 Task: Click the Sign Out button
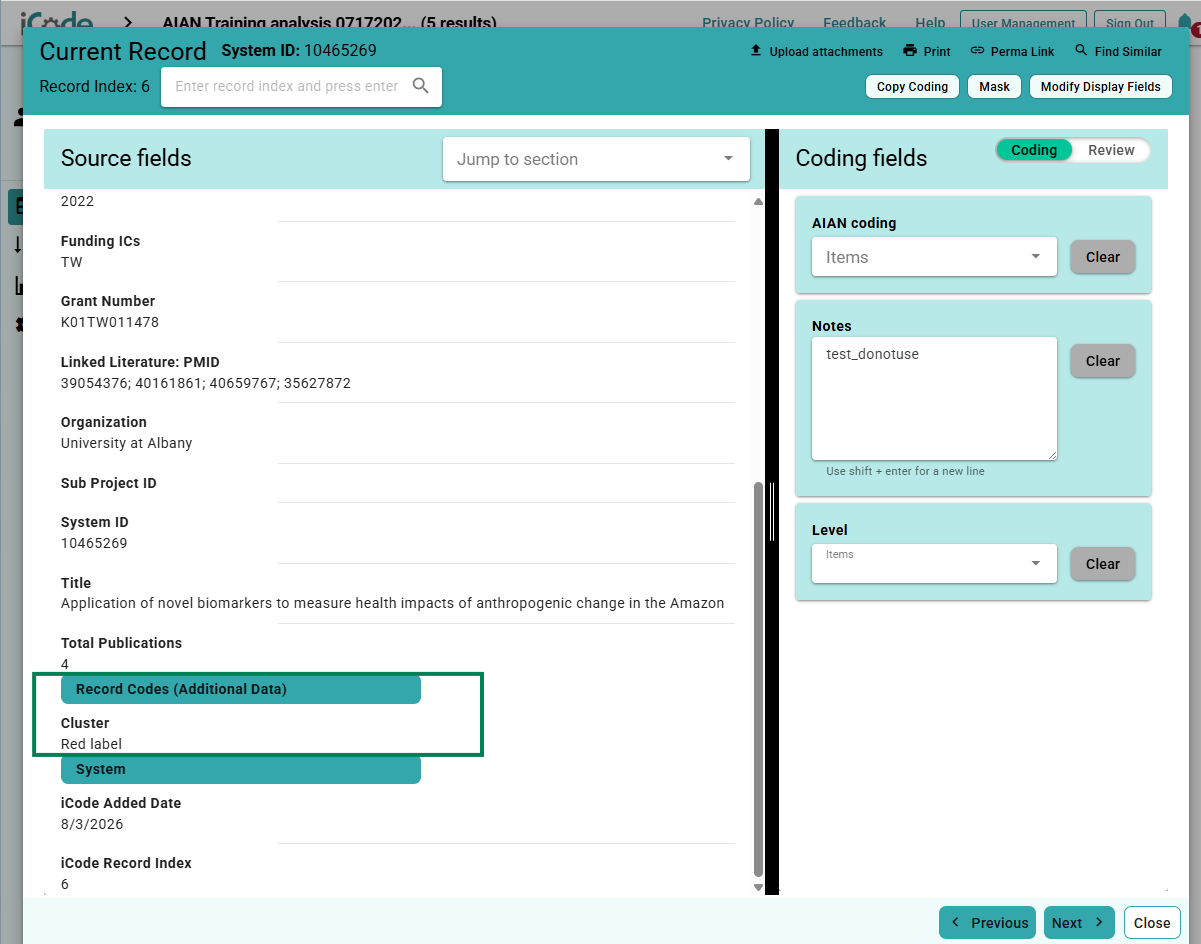point(1129,22)
